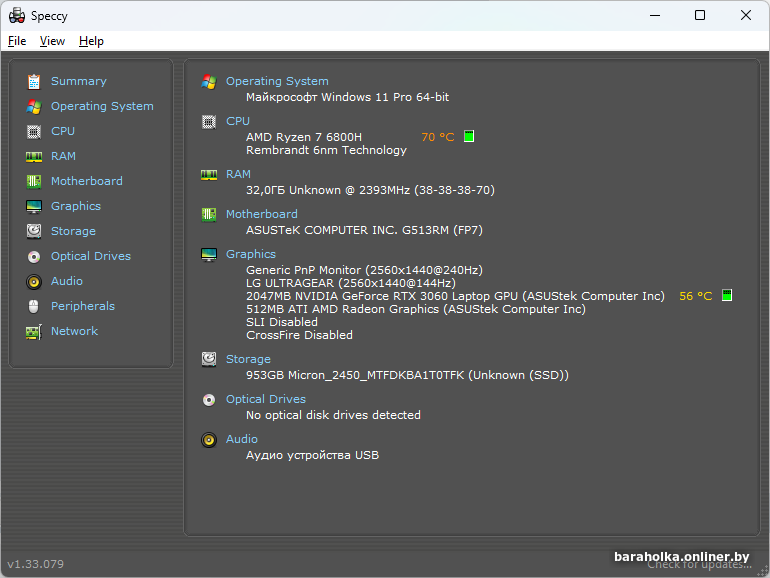The image size is (770, 578).
Task: Click green CPU temperature indicator icon
Action: (469, 137)
